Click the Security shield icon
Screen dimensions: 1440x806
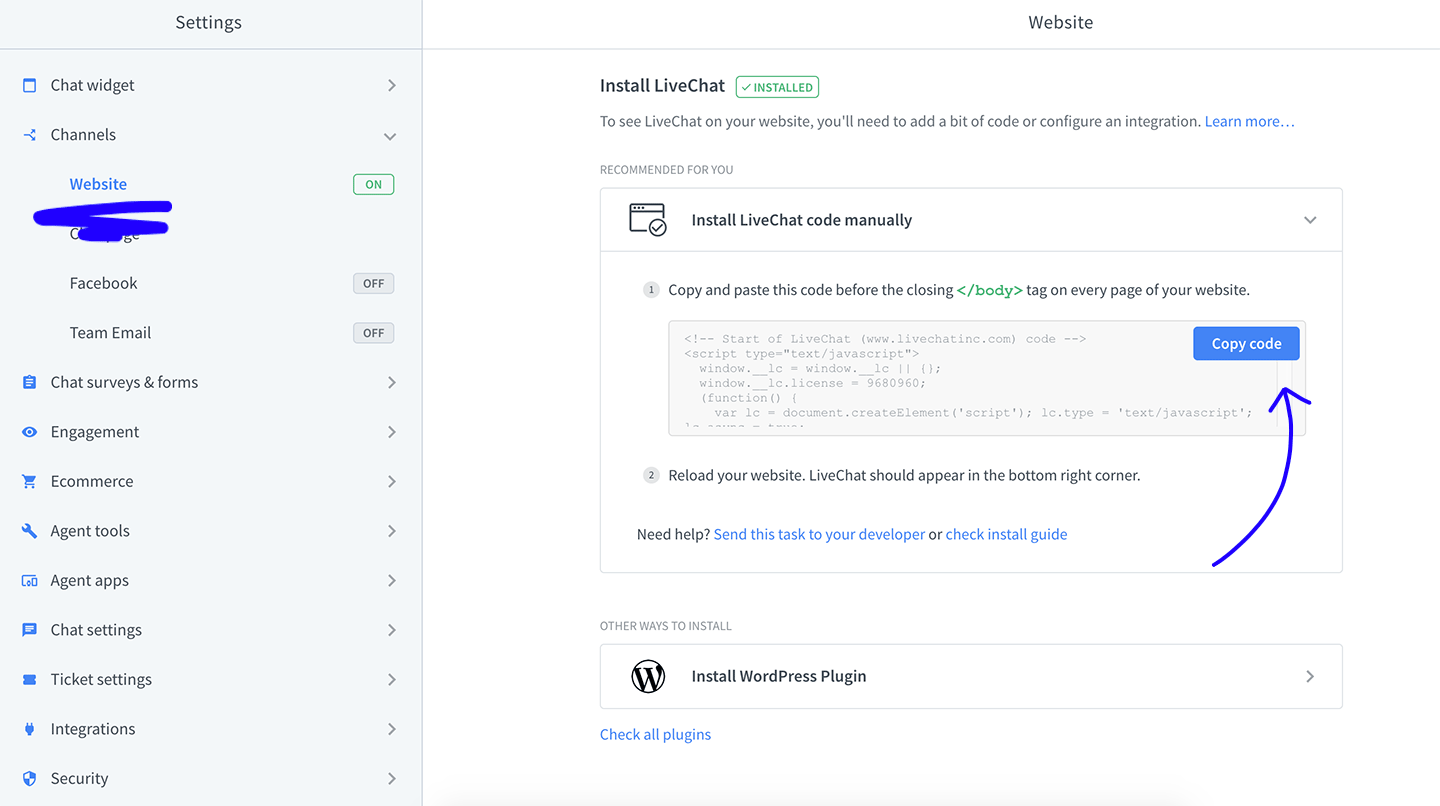(x=29, y=778)
